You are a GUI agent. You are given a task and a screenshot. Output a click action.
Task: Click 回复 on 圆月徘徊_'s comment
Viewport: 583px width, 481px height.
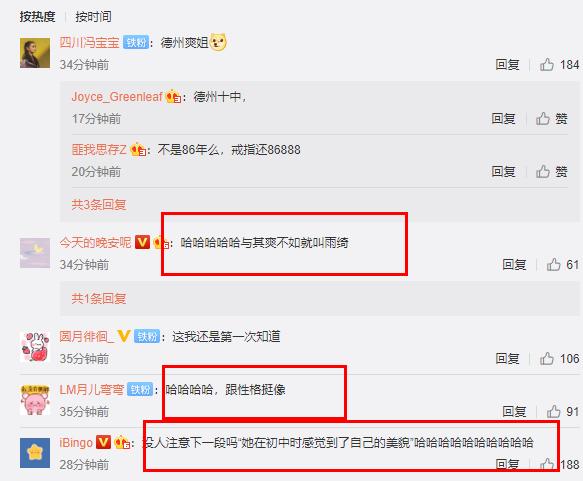(508, 358)
